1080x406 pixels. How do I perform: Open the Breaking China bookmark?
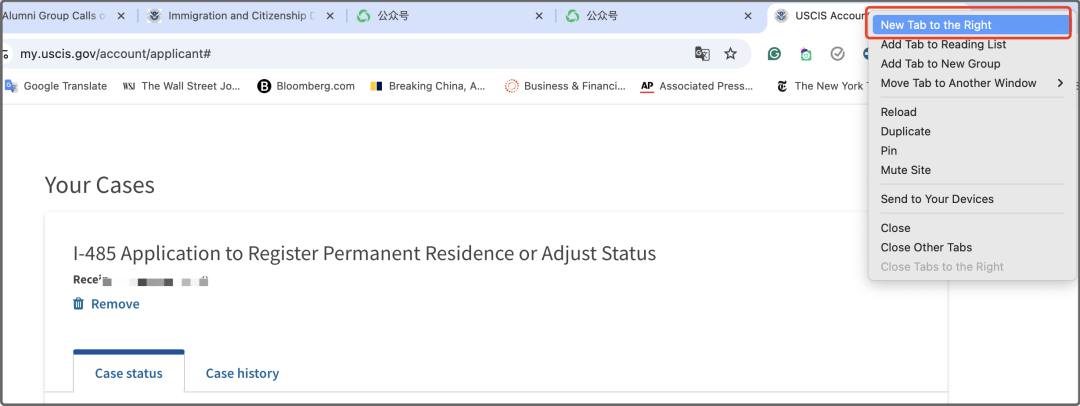click(x=428, y=86)
